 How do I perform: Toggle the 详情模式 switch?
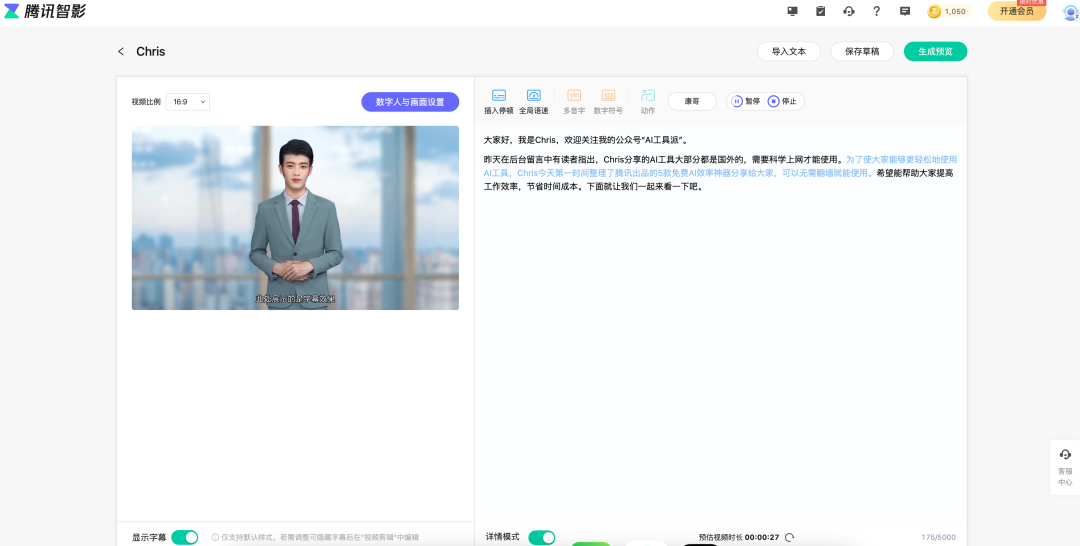point(541,537)
